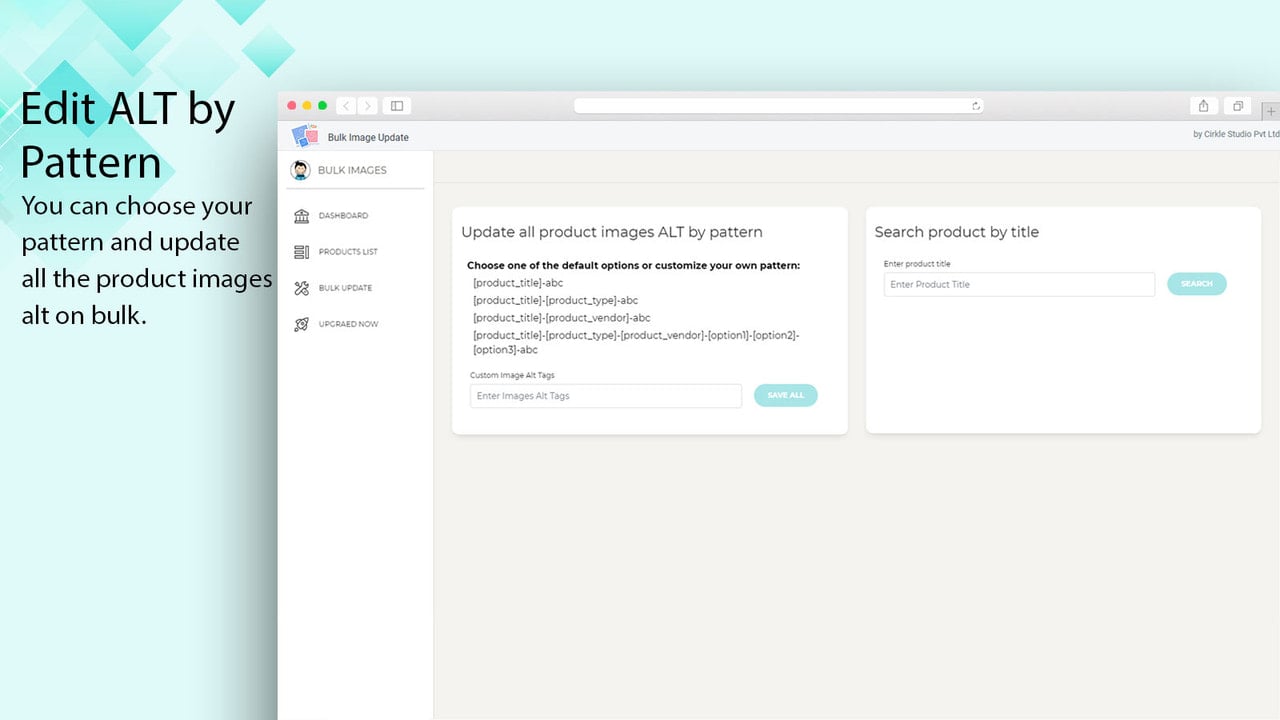Image resolution: width=1280 pixels, height=720 pixels.
Task: Choose the [product_title]-[product_vendor]-abc pattern
Action: tap(562, 317)
